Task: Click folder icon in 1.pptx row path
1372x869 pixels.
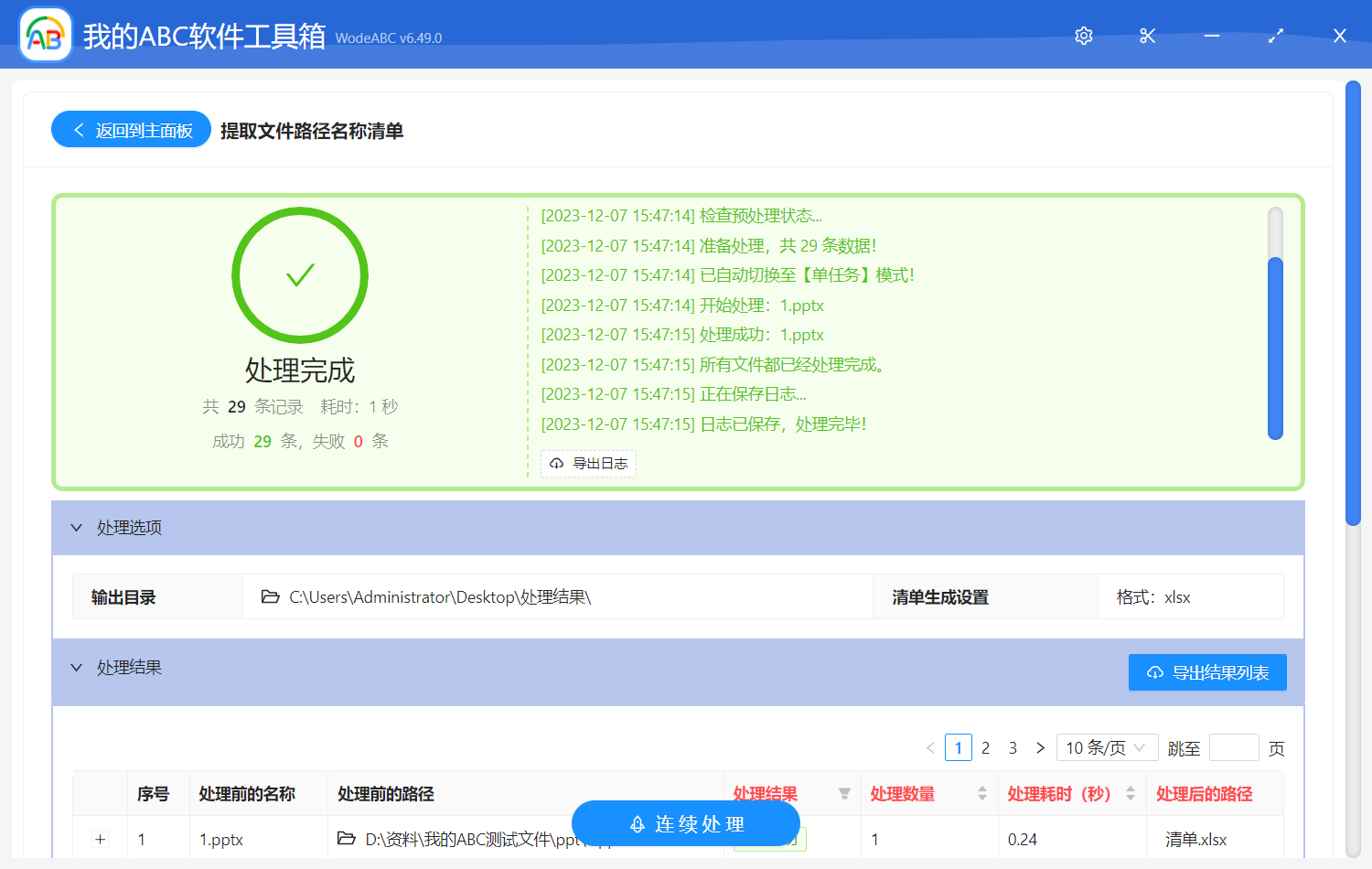Action: click(347, 839)
